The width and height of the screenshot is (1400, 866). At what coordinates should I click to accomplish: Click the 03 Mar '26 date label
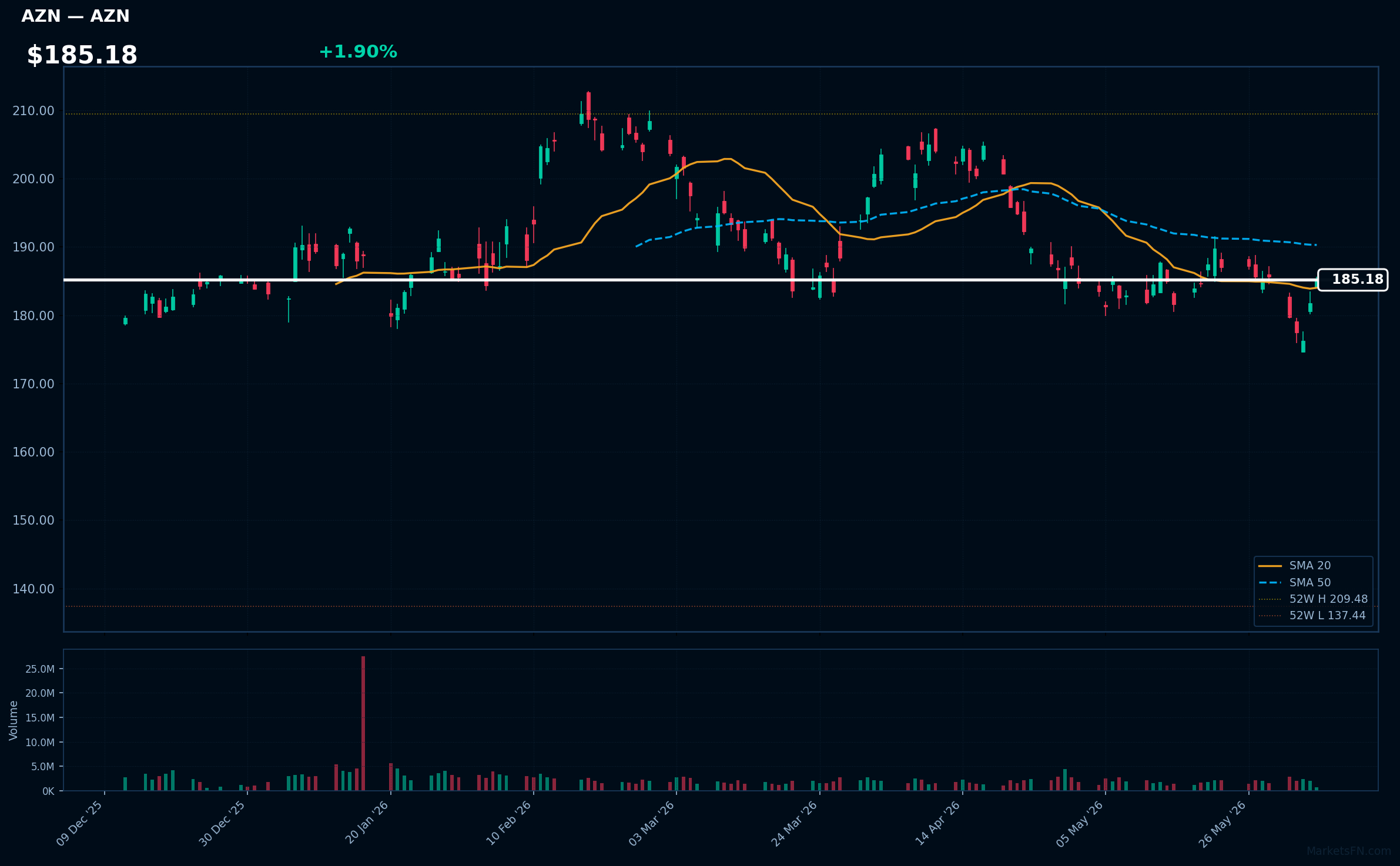click(652, 823)
